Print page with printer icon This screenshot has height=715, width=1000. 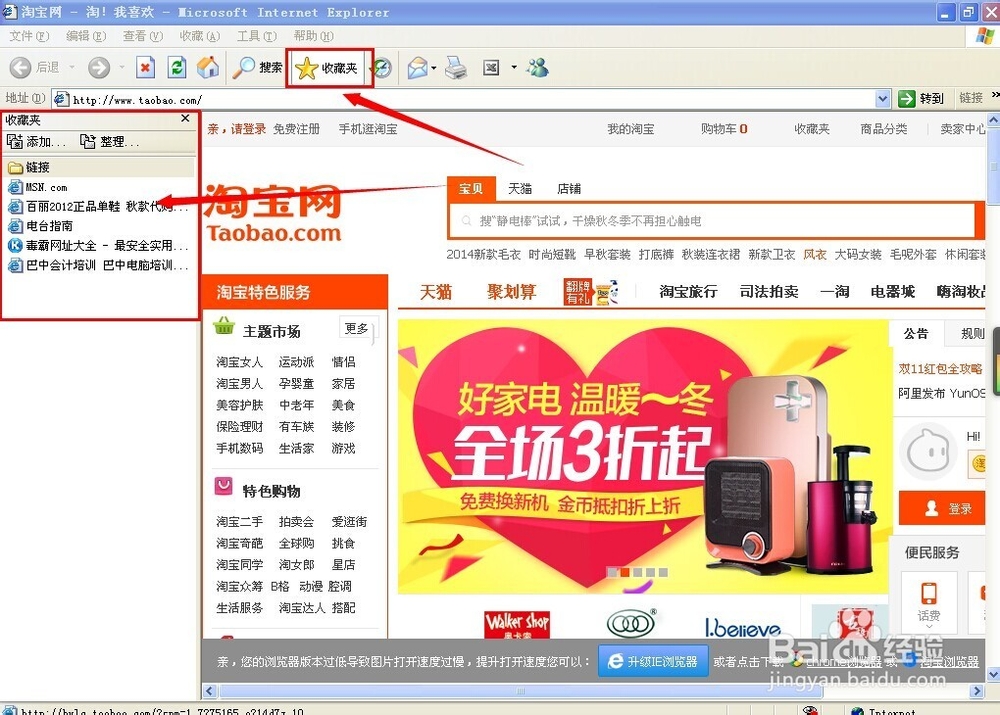[456, 68]
